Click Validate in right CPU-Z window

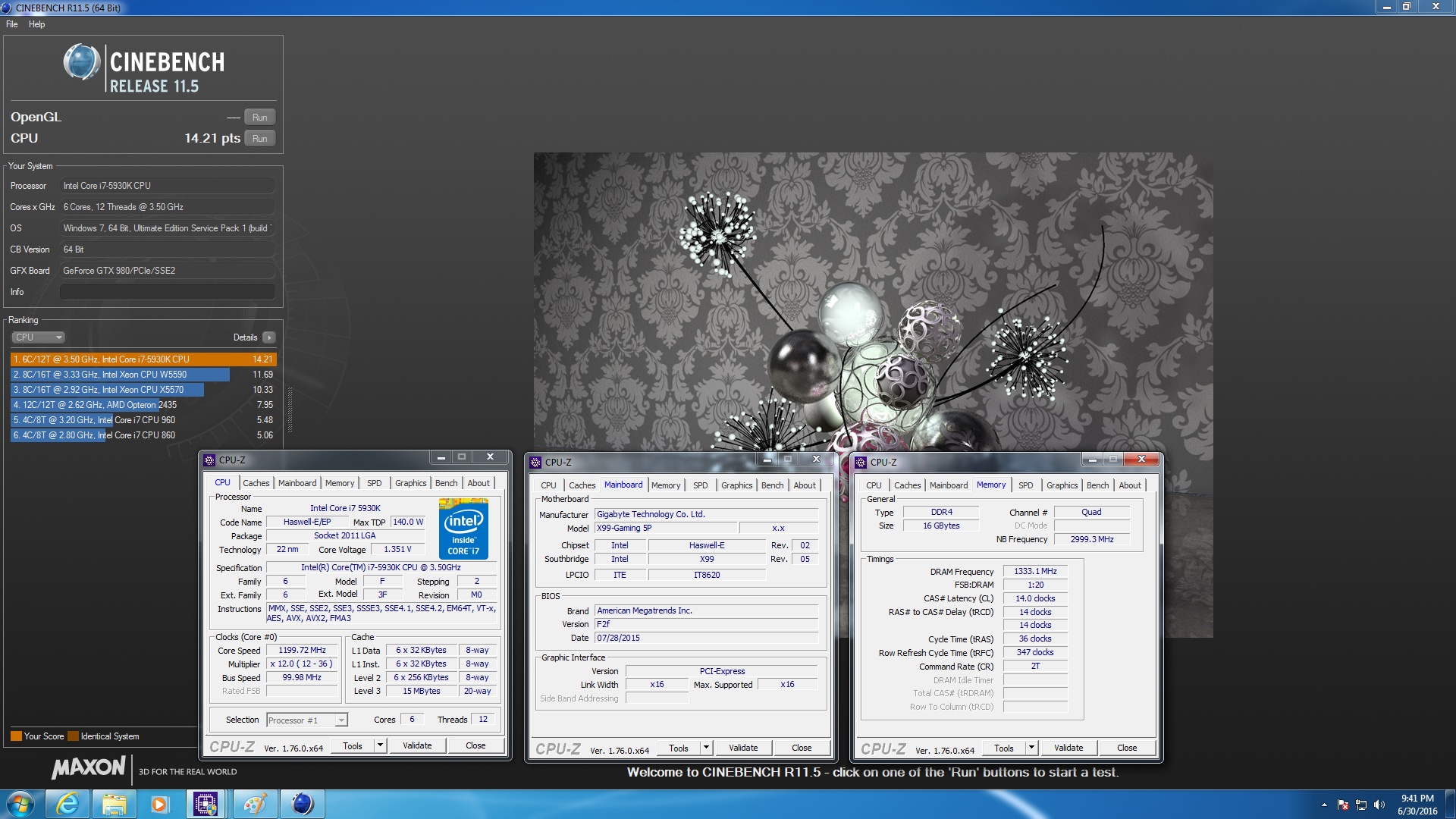pos(1068,748)
